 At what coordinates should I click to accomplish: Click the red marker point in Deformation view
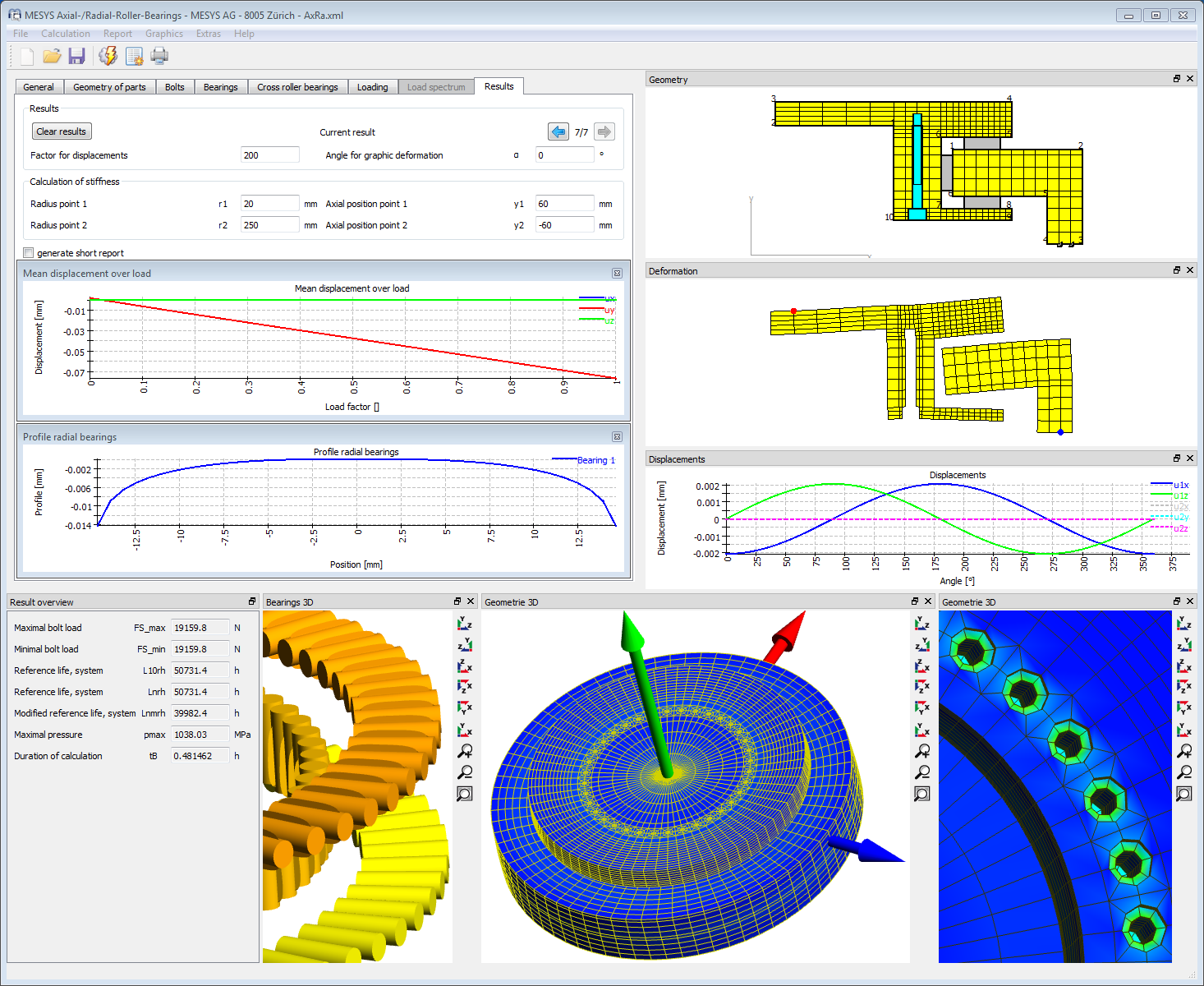(793, 311)
